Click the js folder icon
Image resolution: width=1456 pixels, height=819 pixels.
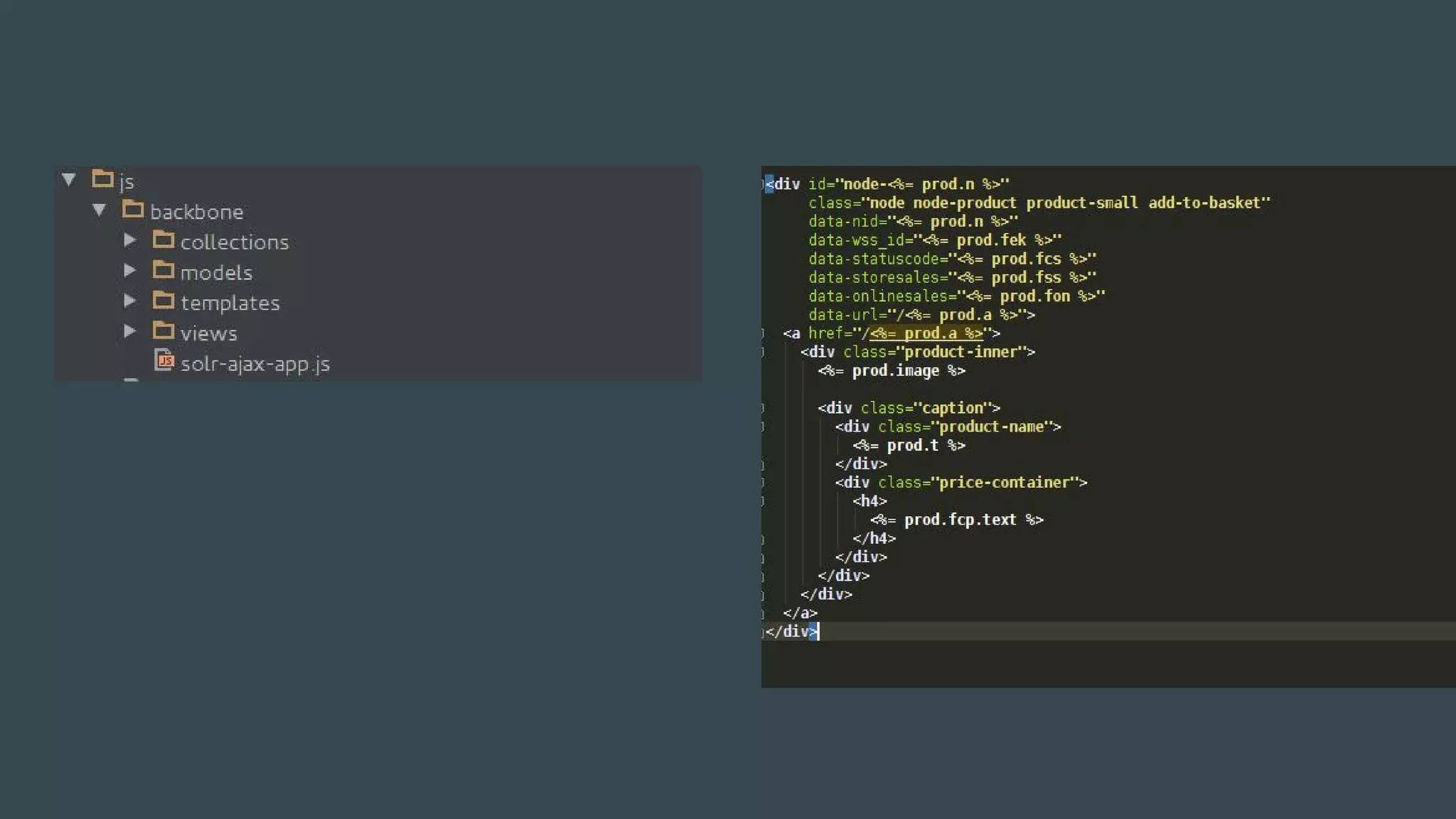(x=102, y=178)
